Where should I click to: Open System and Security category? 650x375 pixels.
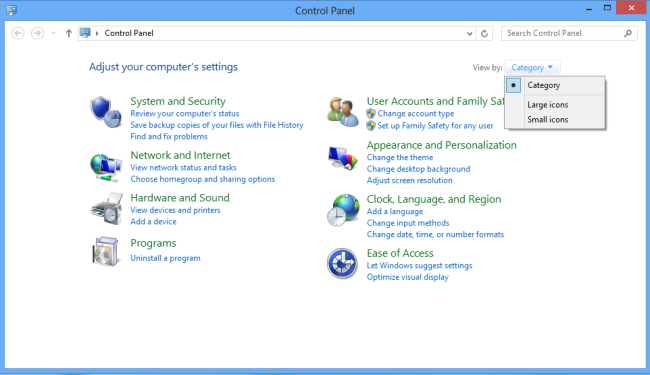(178, 101)
